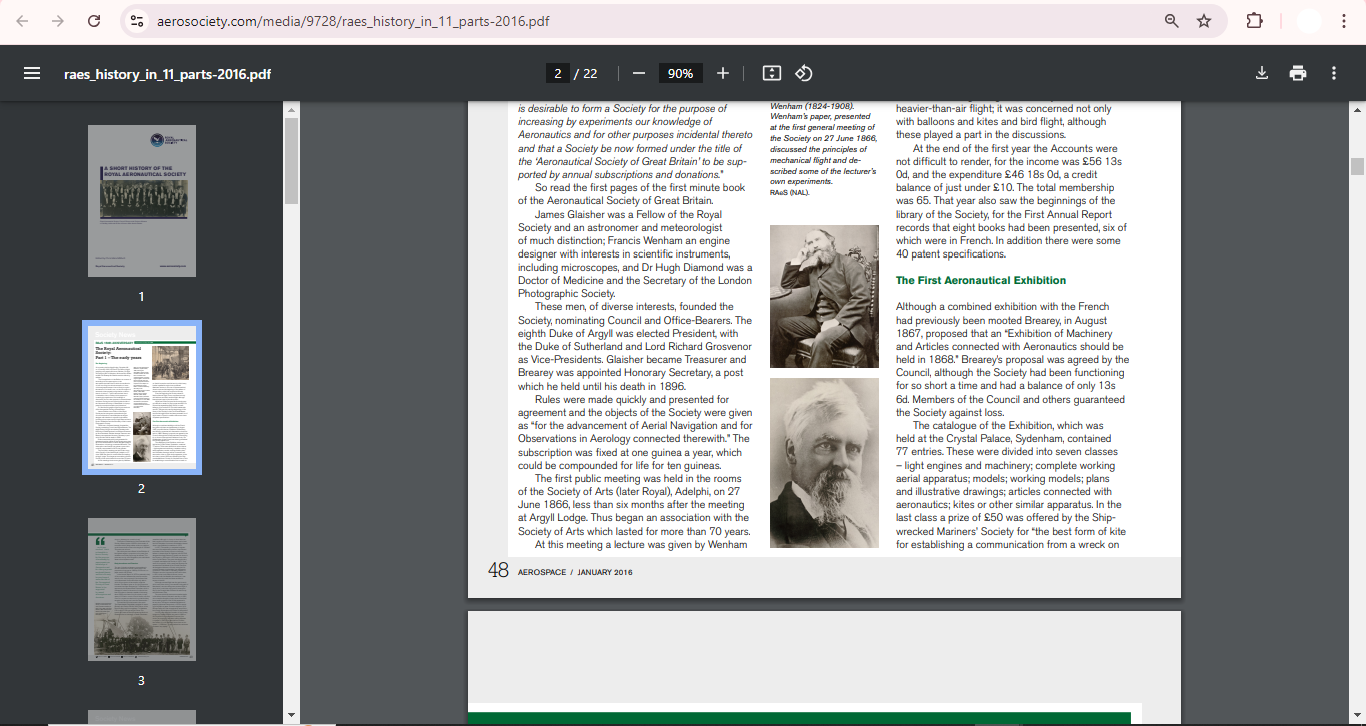Rotate the PDF counterclockwise

804,73
